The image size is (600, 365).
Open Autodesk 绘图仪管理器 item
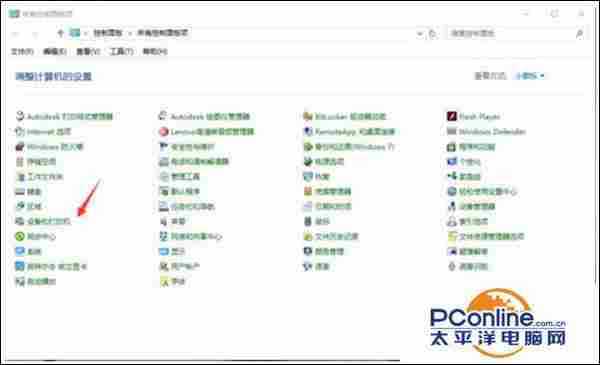204,116
